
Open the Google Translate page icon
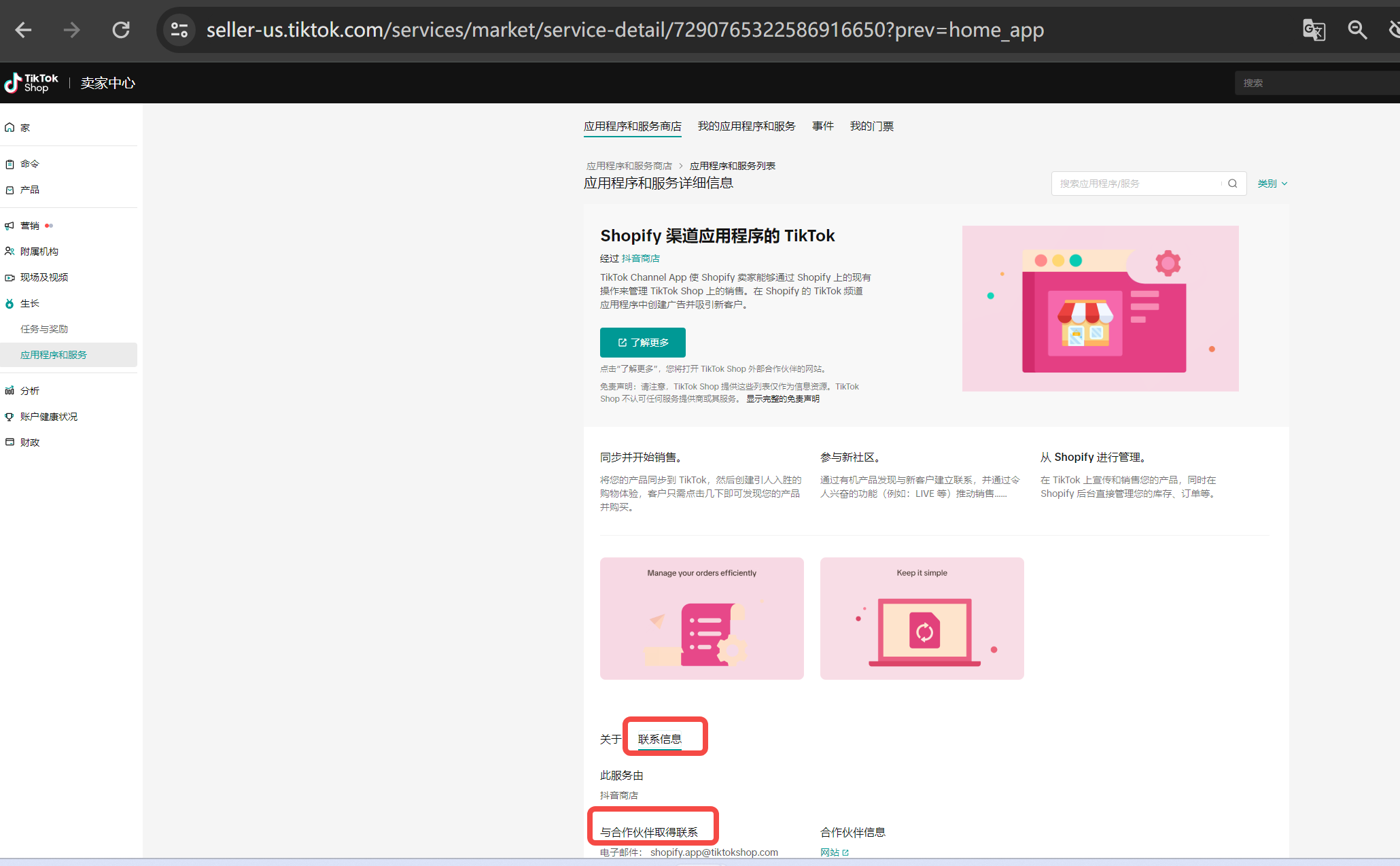[x=1313, y=30]
